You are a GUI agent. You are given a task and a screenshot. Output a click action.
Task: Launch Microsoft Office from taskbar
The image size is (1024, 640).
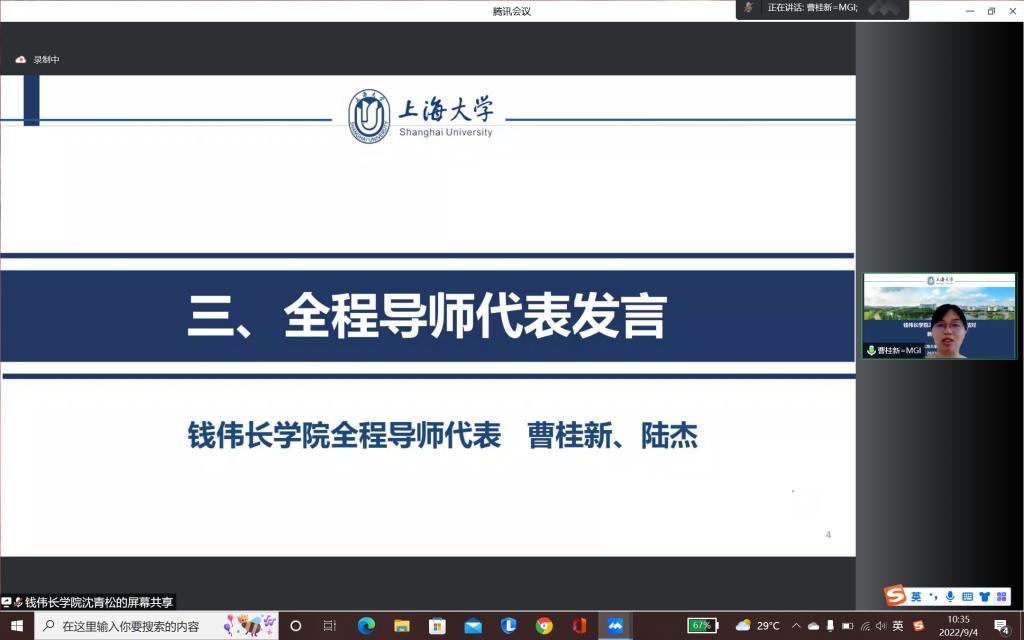point(579,626)
